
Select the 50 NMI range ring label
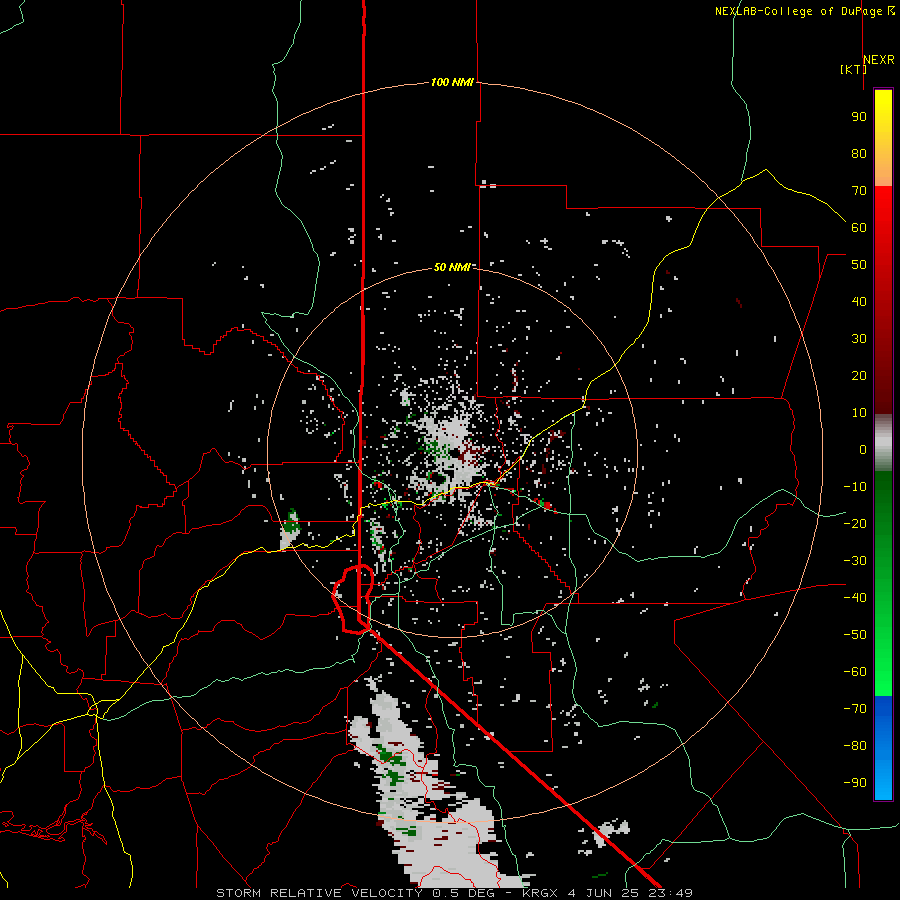point(451,267)
